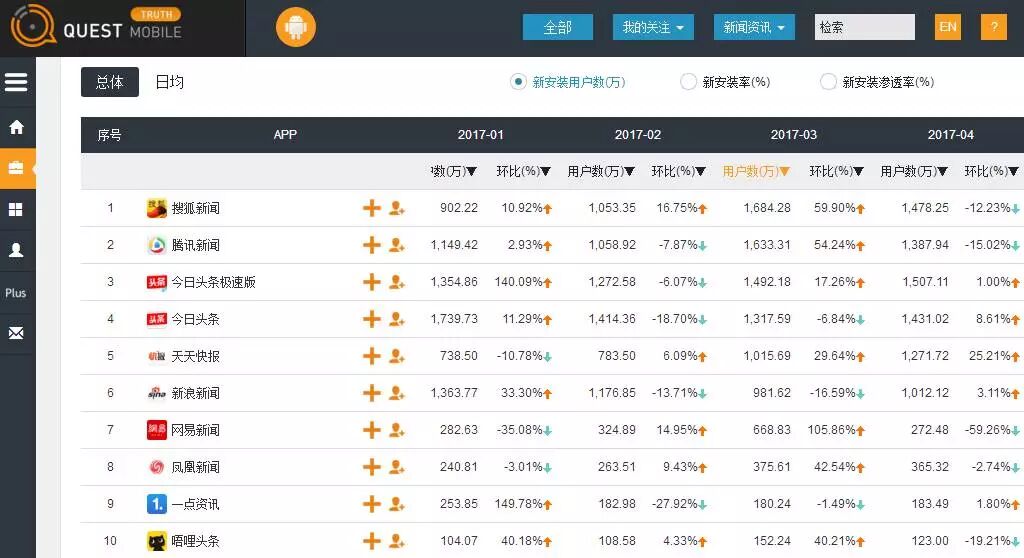Viewport: 1024px width, 558px height.
Task: Add 今日头条极速版 with the plus icon
Action: (x=372, y=282)
